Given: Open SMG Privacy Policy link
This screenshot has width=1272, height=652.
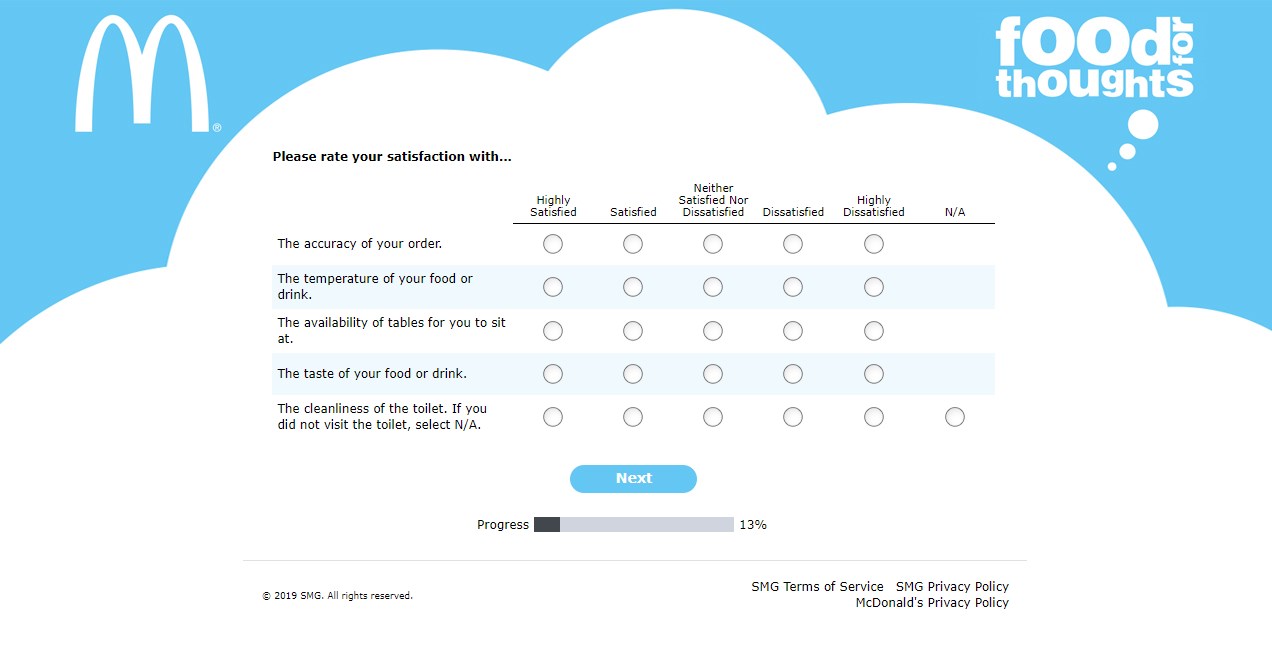Looking at the screenshot, I should [x=952, y=587].
